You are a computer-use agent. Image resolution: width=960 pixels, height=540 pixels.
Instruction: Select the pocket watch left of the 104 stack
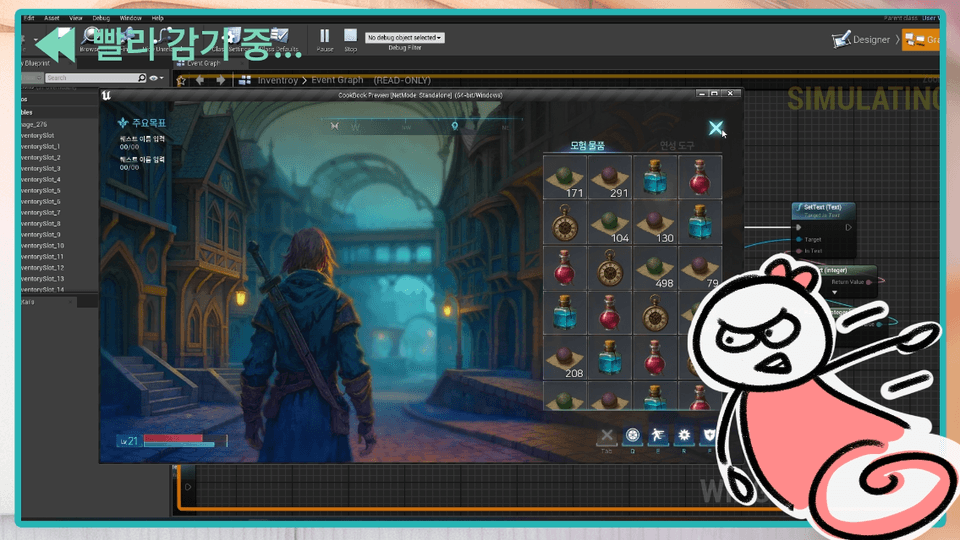(x=564, y=223)
